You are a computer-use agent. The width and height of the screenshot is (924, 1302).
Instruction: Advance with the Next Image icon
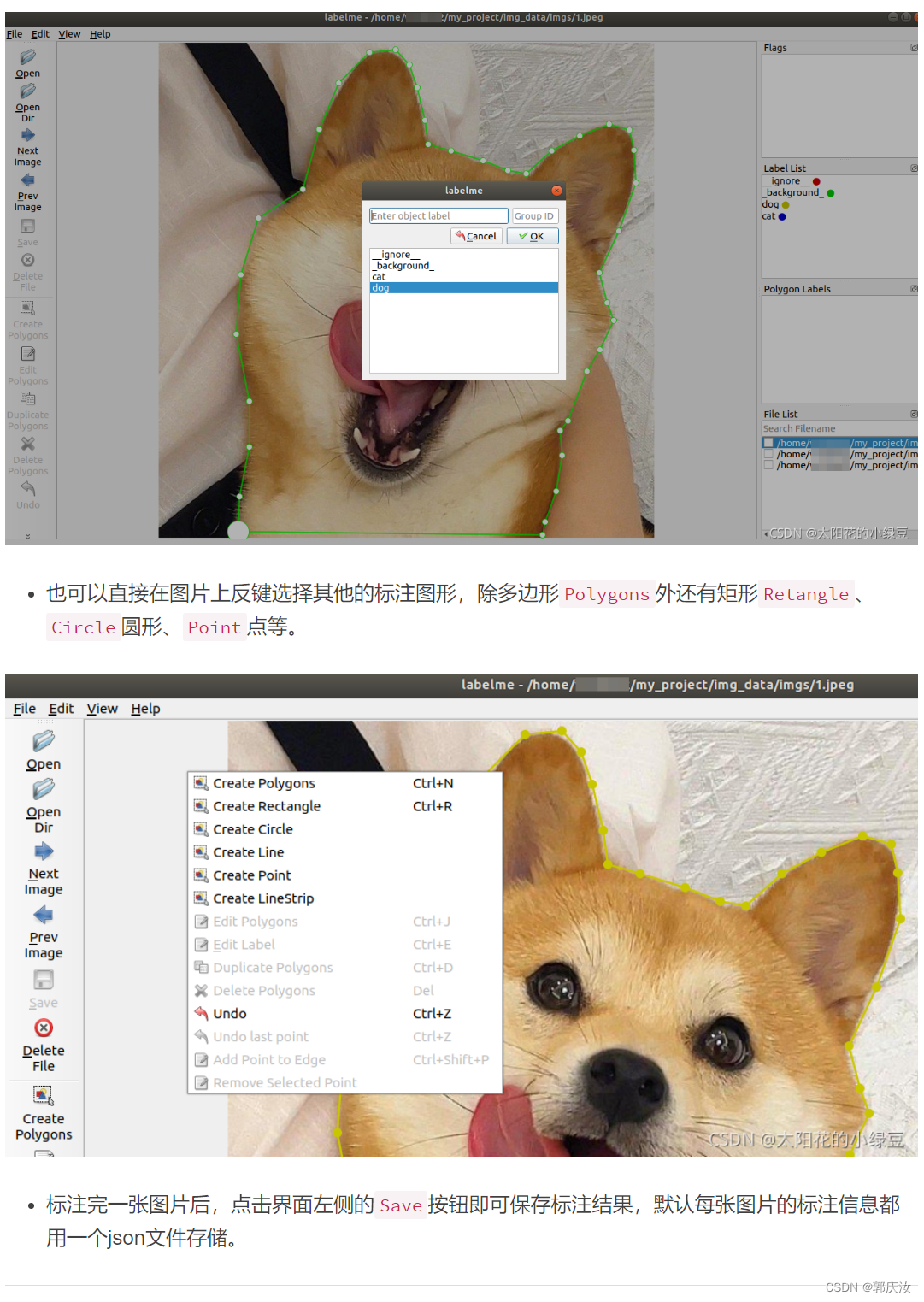pyautogui.click(x=27, y=133)
